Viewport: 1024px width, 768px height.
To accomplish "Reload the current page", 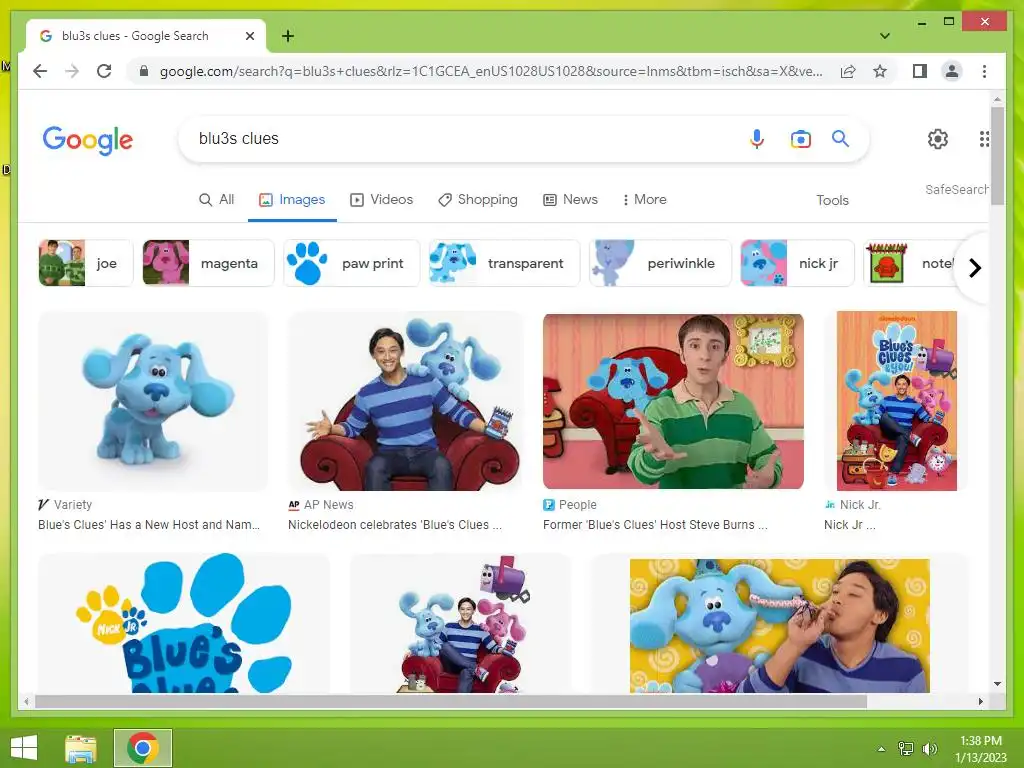I will [104, 71].
